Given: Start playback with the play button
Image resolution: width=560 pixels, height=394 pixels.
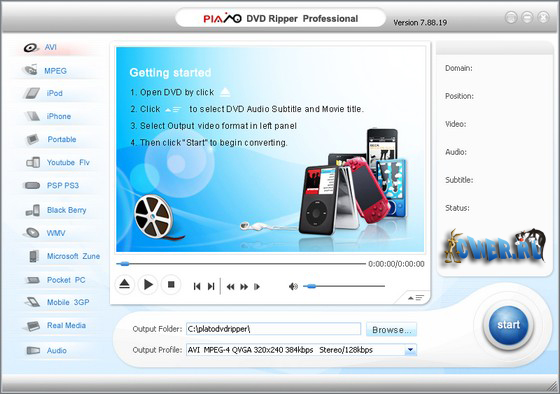Looking at the screenshot, I should 148,285.
